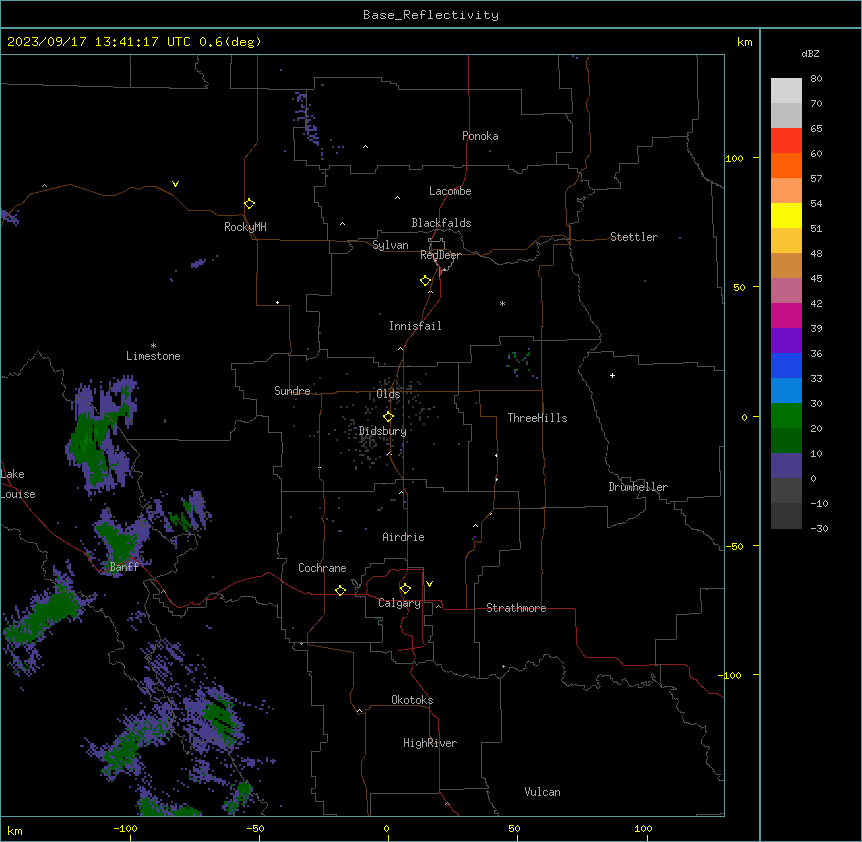Screen dimensions: 862x842
Task: Click the green radar echo northwest of Banff
Action: [95, 445]
